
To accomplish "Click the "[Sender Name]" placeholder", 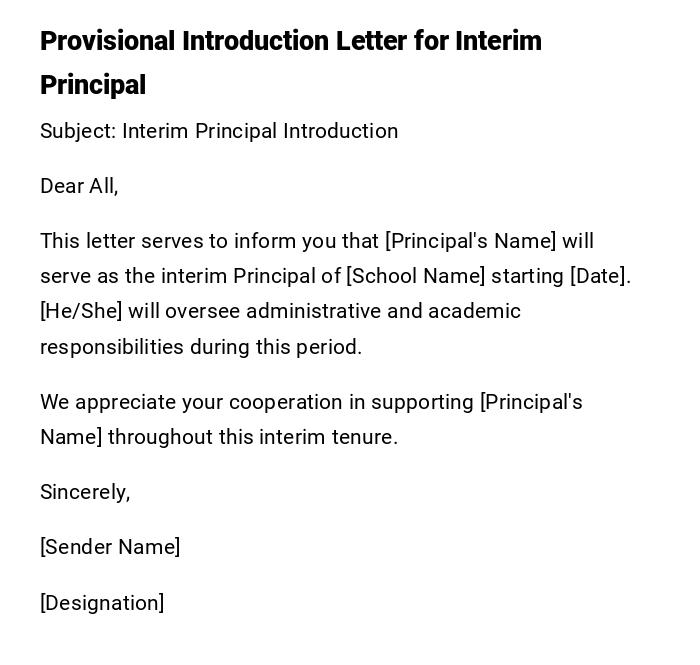I will [110, 547].
